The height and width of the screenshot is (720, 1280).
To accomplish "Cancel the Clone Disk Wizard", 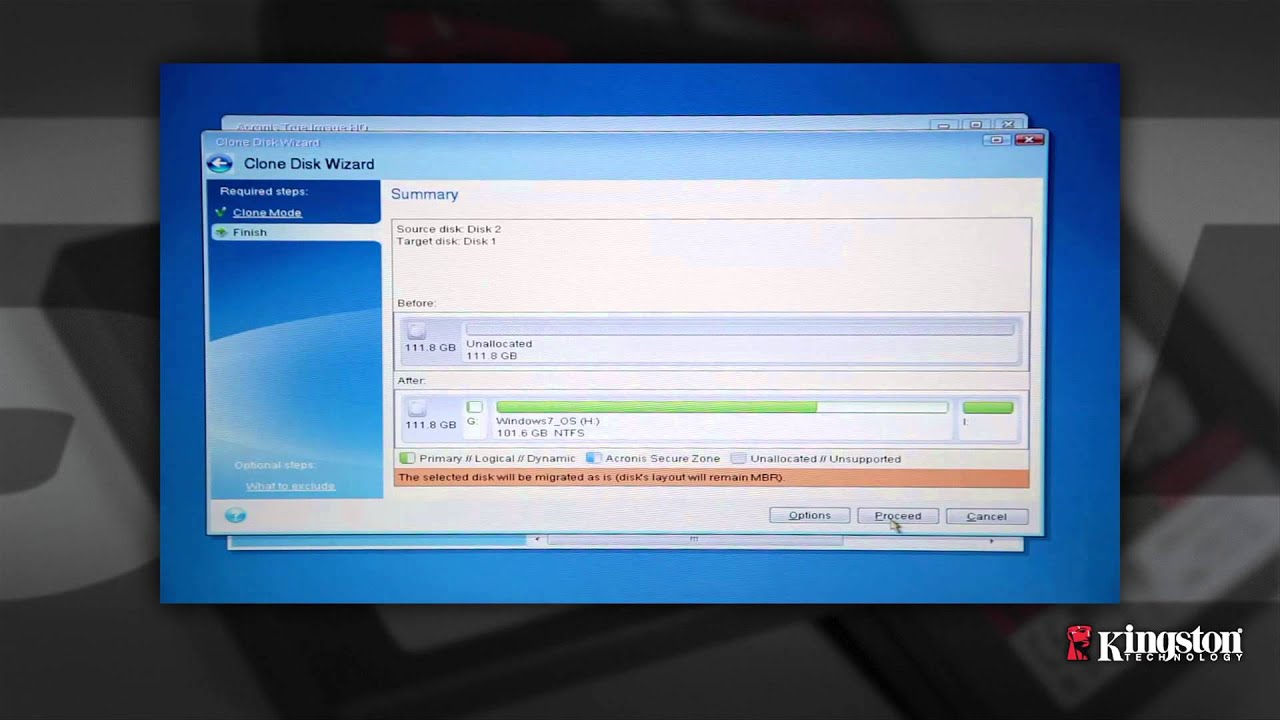I will [986, 516].
